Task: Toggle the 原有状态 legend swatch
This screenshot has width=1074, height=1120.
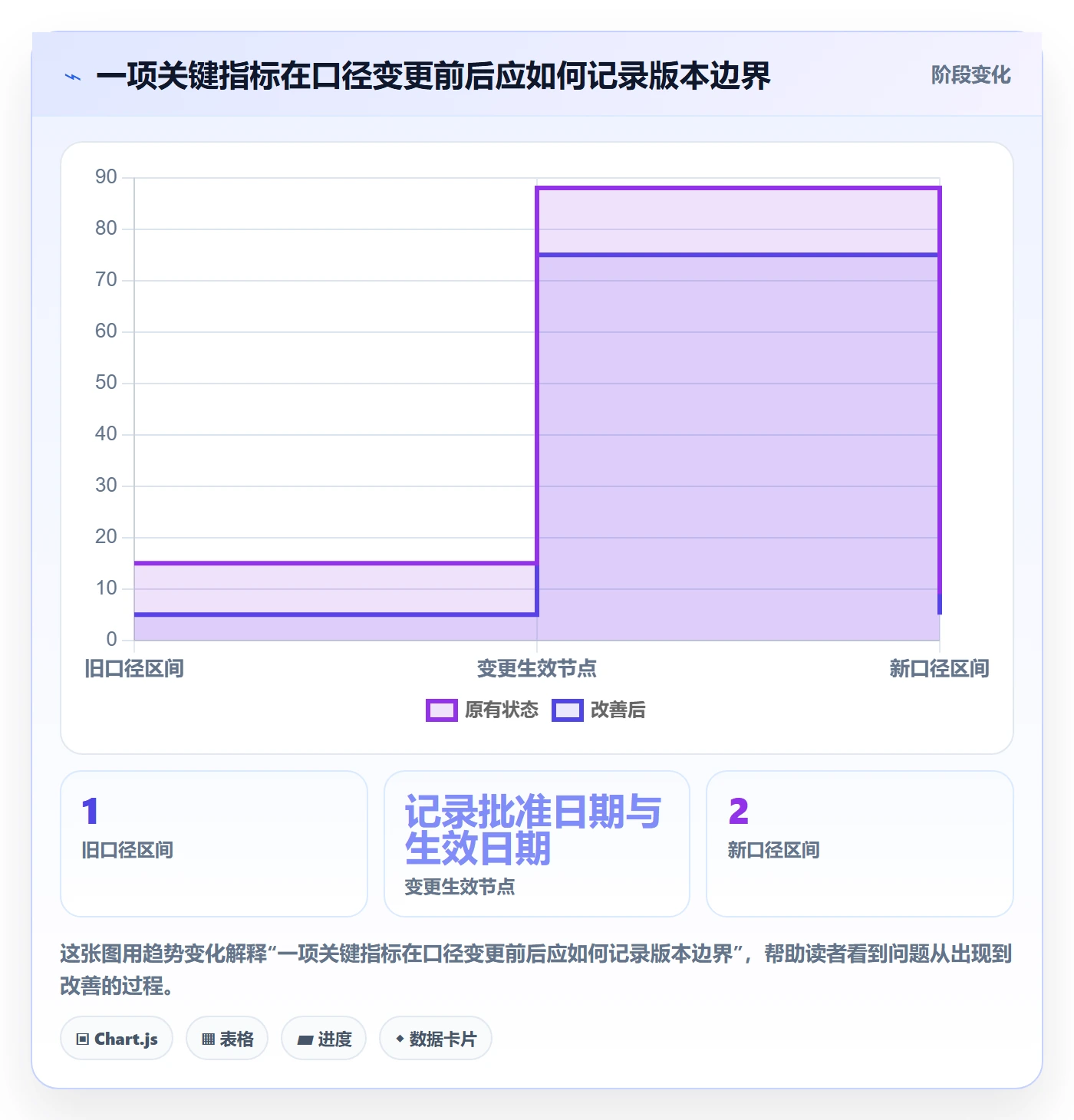Action: (x=442, y=710)
